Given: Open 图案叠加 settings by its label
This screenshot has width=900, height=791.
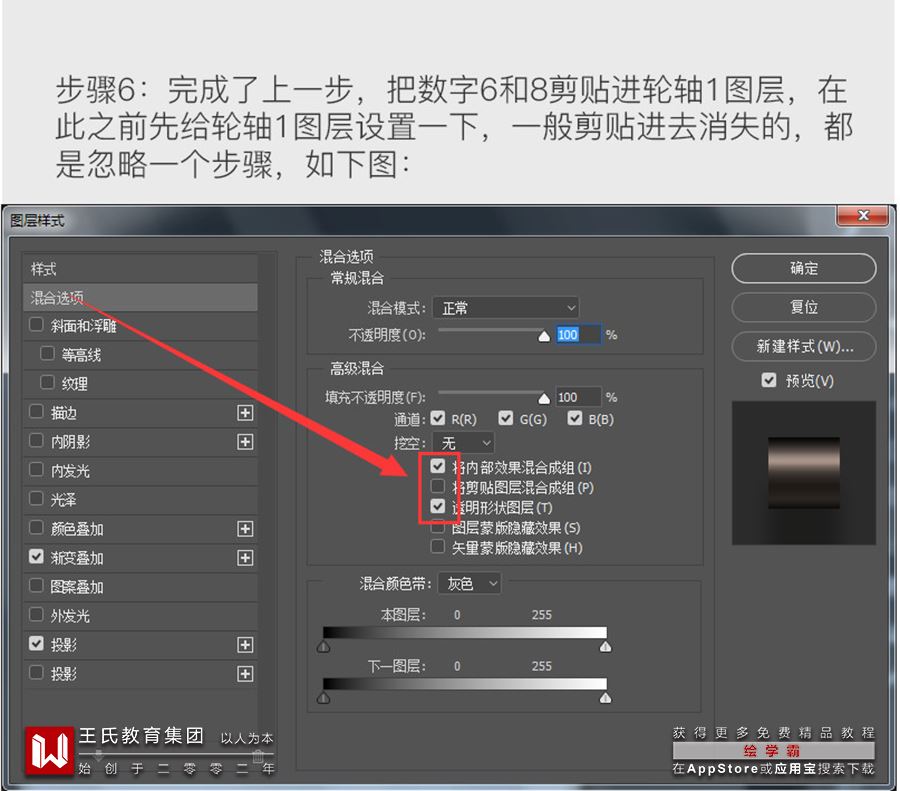Looking at the screenshot, I should (x=77, y=587).
